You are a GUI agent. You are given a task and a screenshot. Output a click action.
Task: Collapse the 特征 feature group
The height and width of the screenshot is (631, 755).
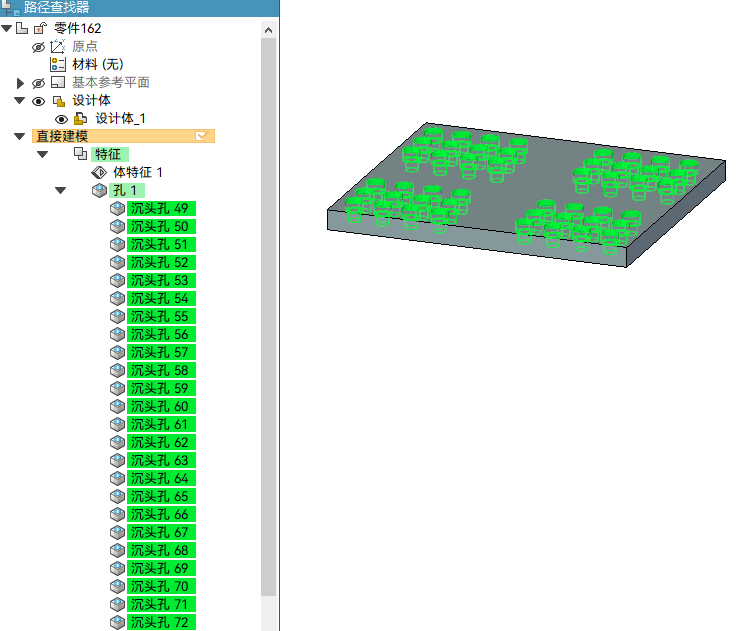42,155
